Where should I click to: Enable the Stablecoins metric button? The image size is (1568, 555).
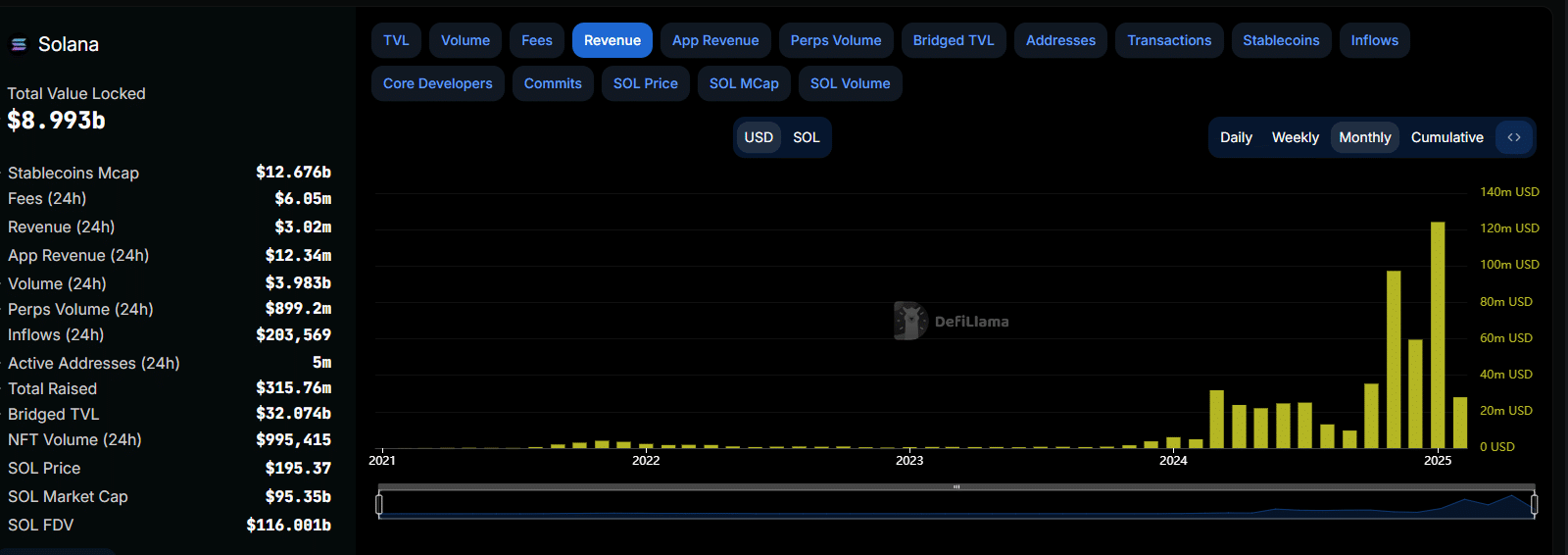point(1281,40)
